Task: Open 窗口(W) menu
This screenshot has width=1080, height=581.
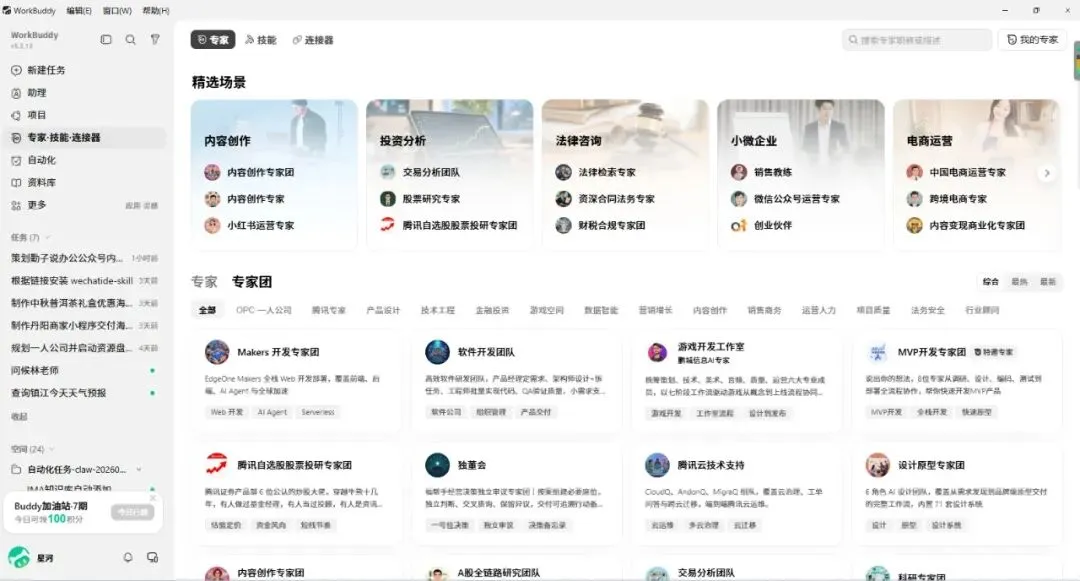Action: 117,10
